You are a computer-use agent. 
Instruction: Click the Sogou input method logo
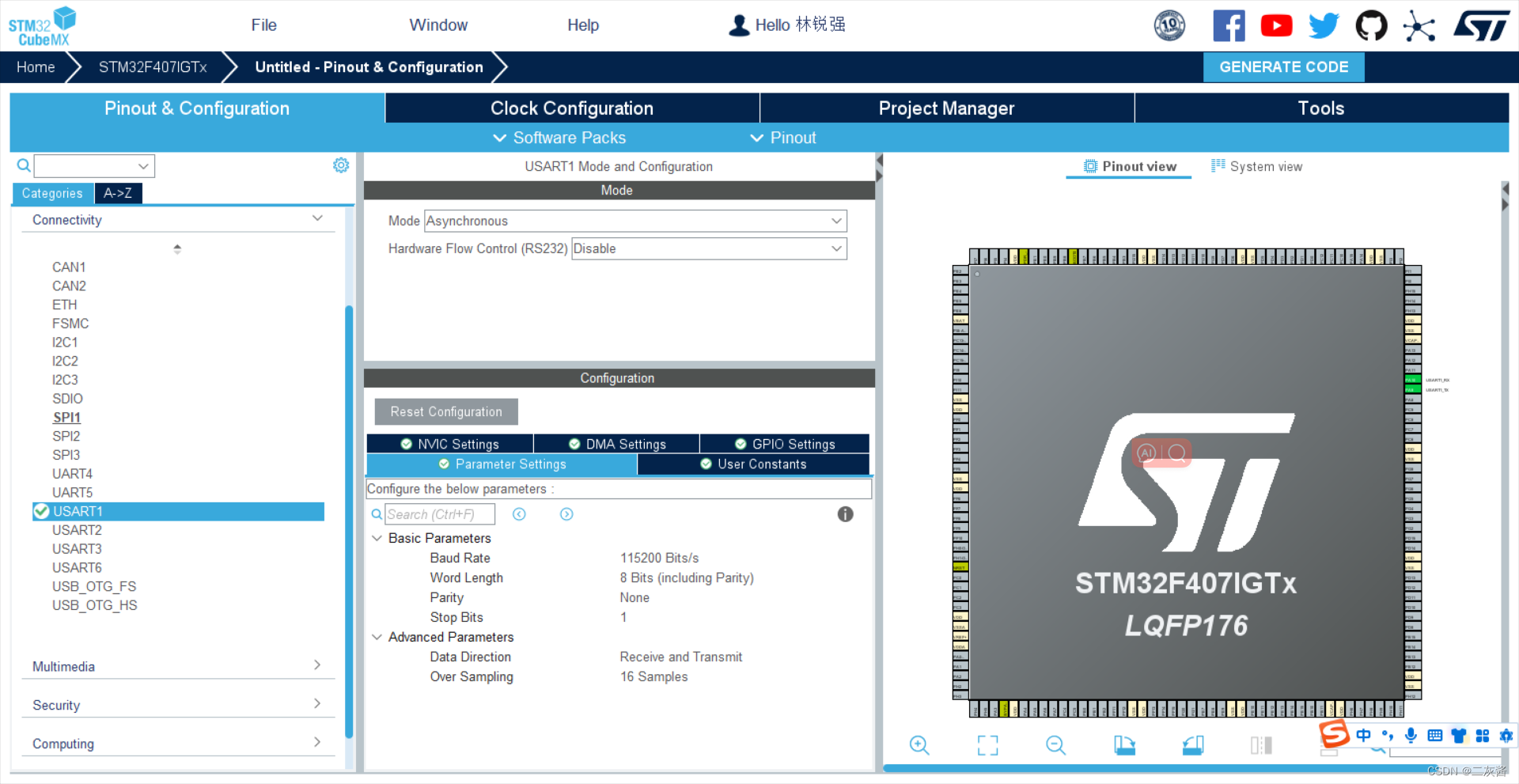pos(1334,734)
